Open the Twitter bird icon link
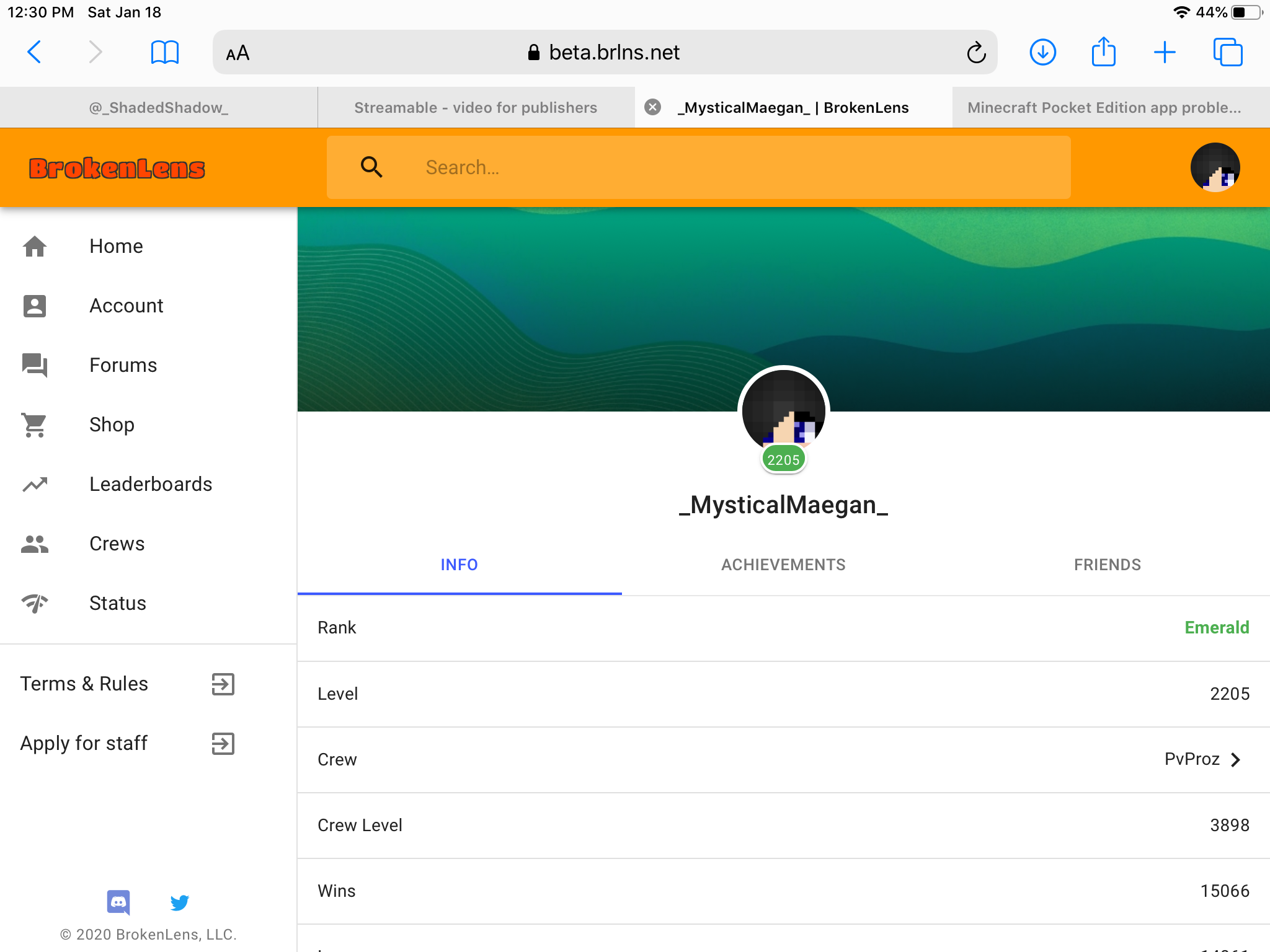Screen dimensions: 1270x952 [x=180, y=902]
